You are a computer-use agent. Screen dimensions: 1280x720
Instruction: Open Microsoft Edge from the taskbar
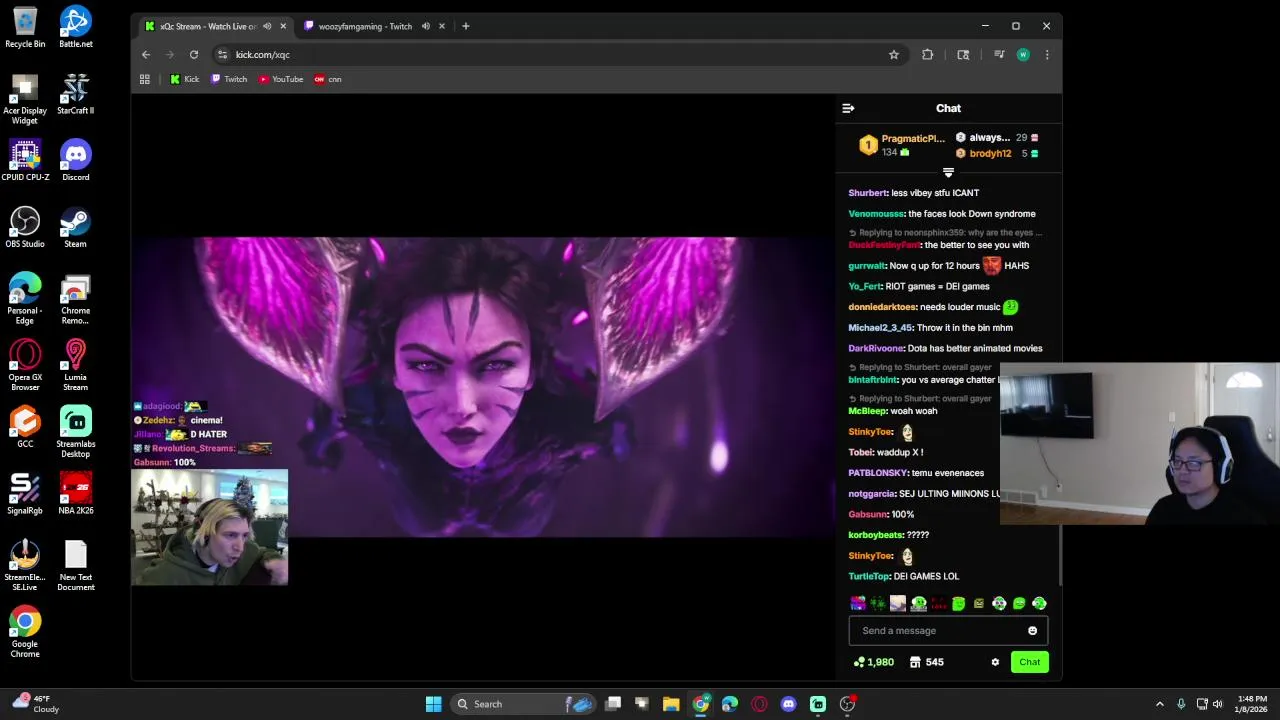[730, 704]
